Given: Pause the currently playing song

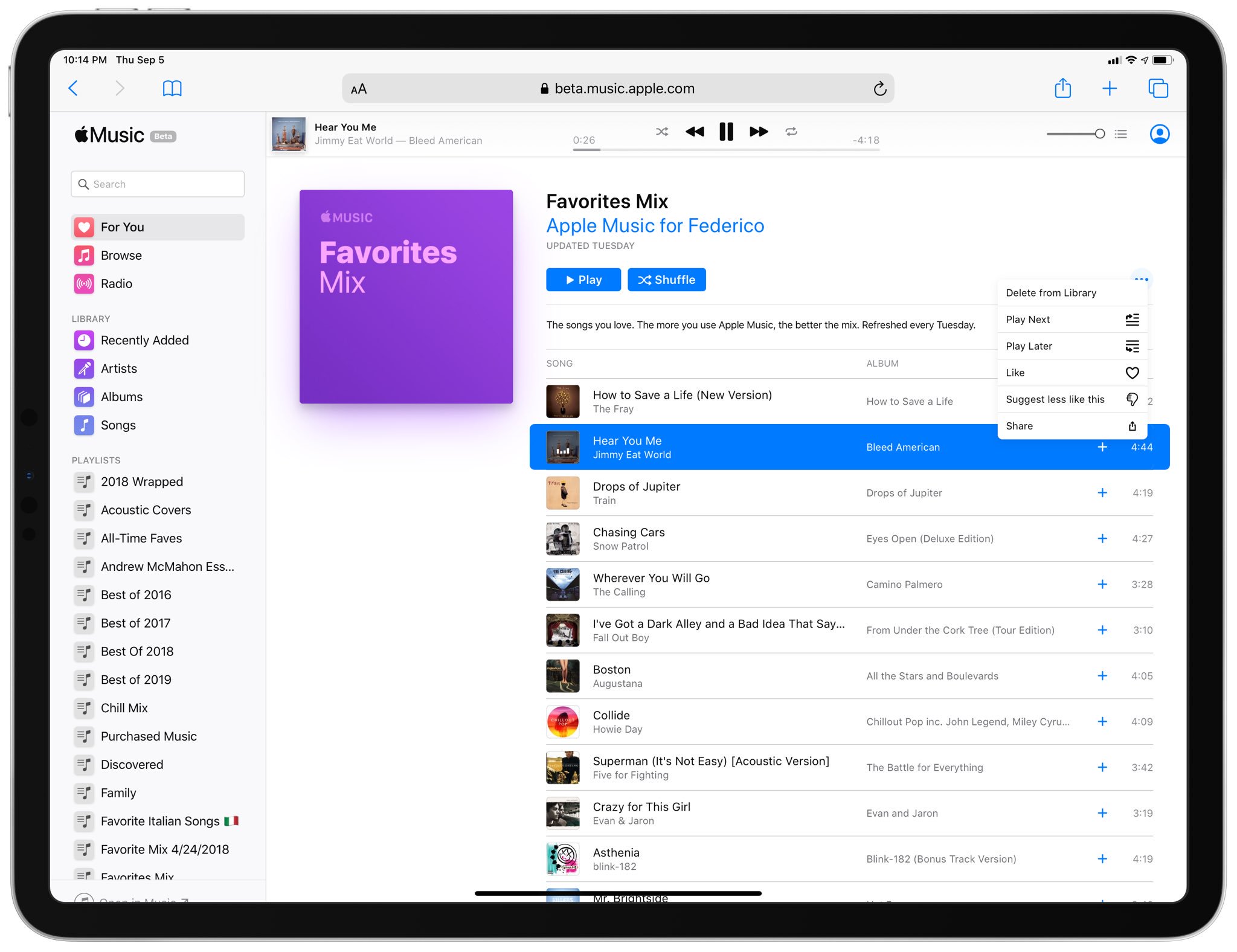Looking at the screenshot, I should click(726, 132).
